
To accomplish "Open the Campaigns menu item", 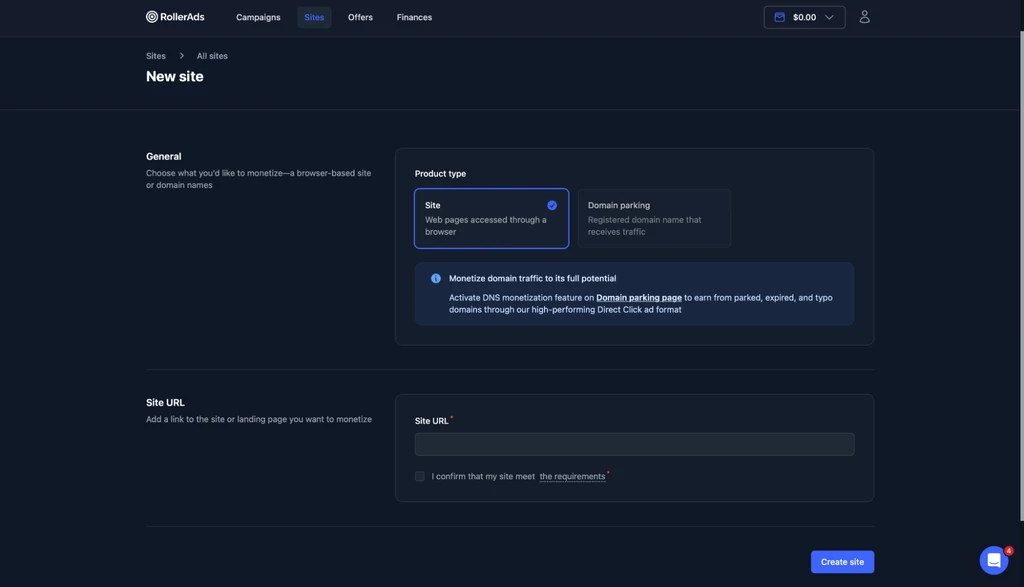I will (258, 17).
